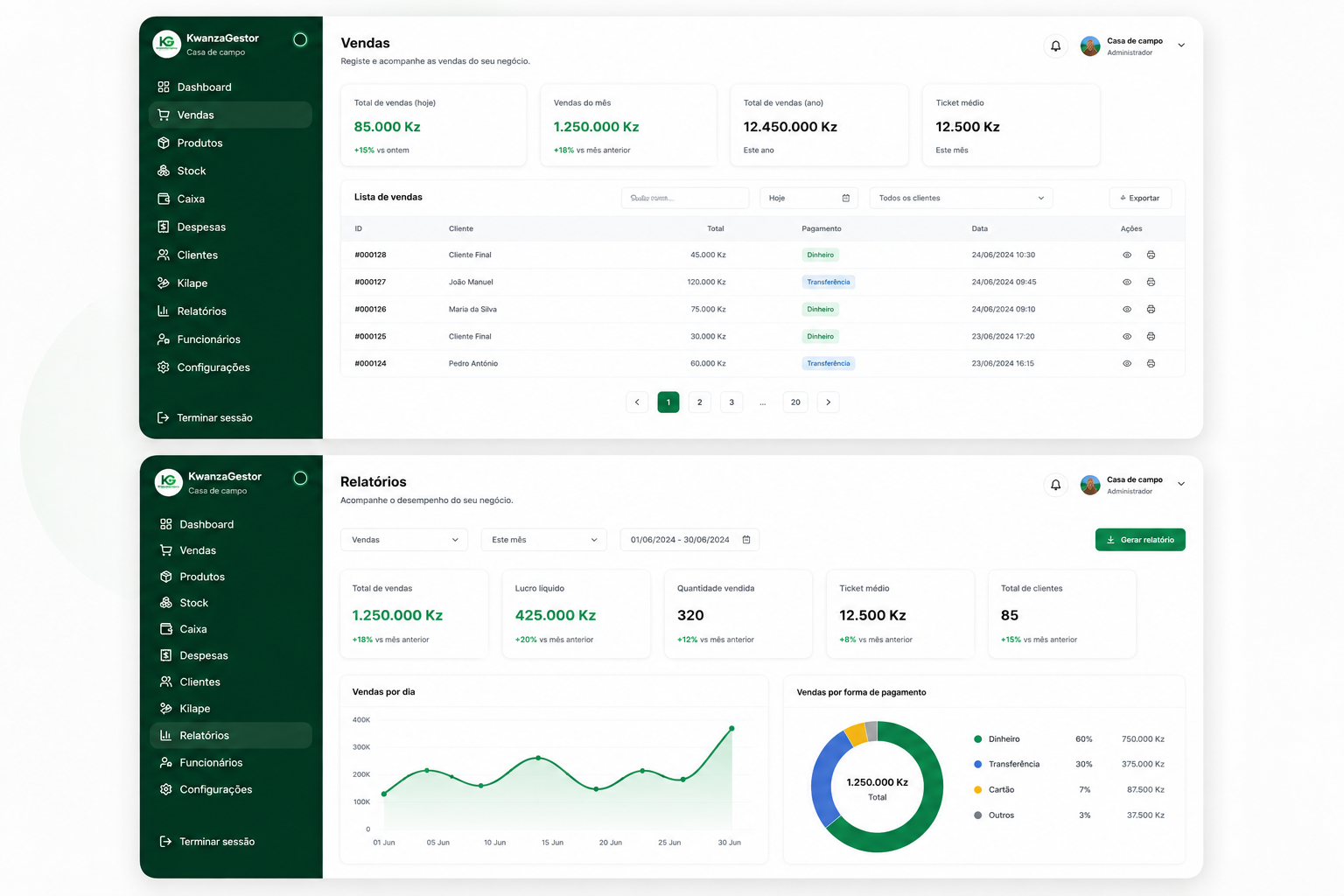
Task: Select Funcionários in the lower sidebar
Action: (231, 763)
